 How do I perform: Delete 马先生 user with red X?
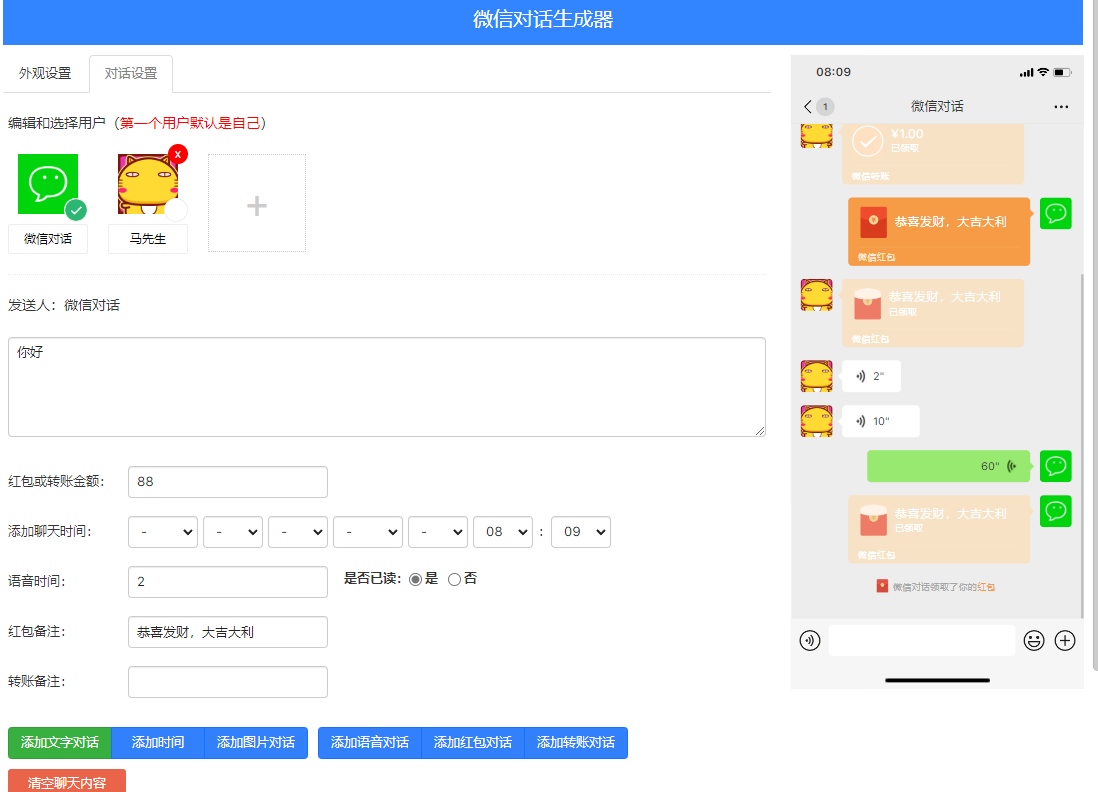point(178,154)
